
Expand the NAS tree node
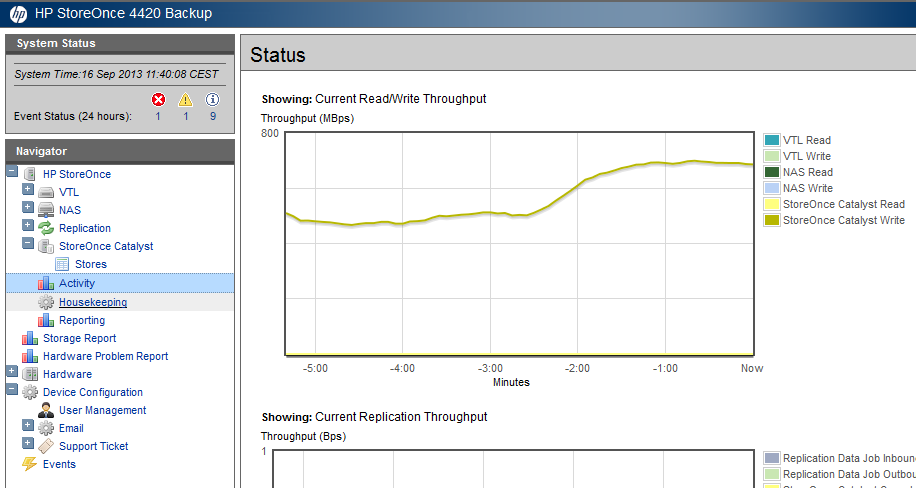(x=27, y=207)
